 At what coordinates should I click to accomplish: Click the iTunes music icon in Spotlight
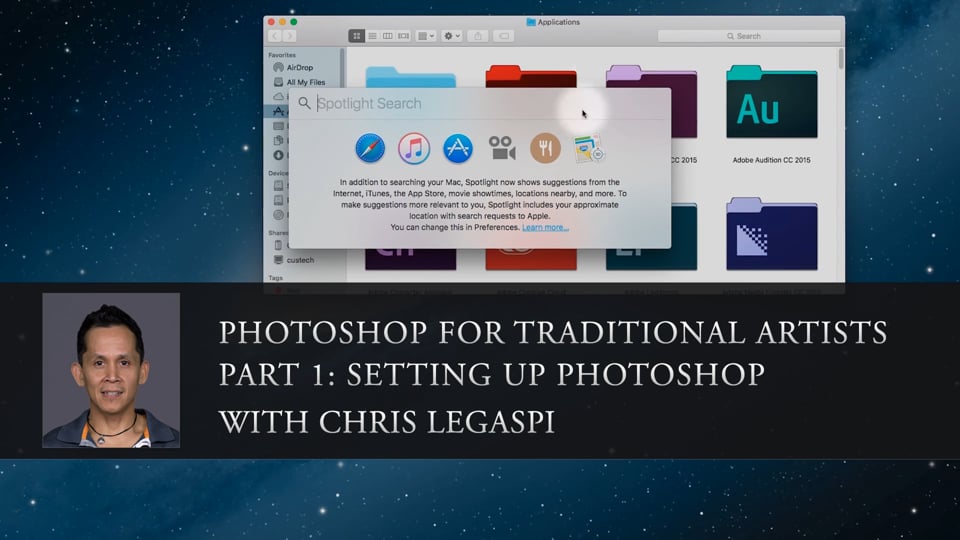pos(414,148)
